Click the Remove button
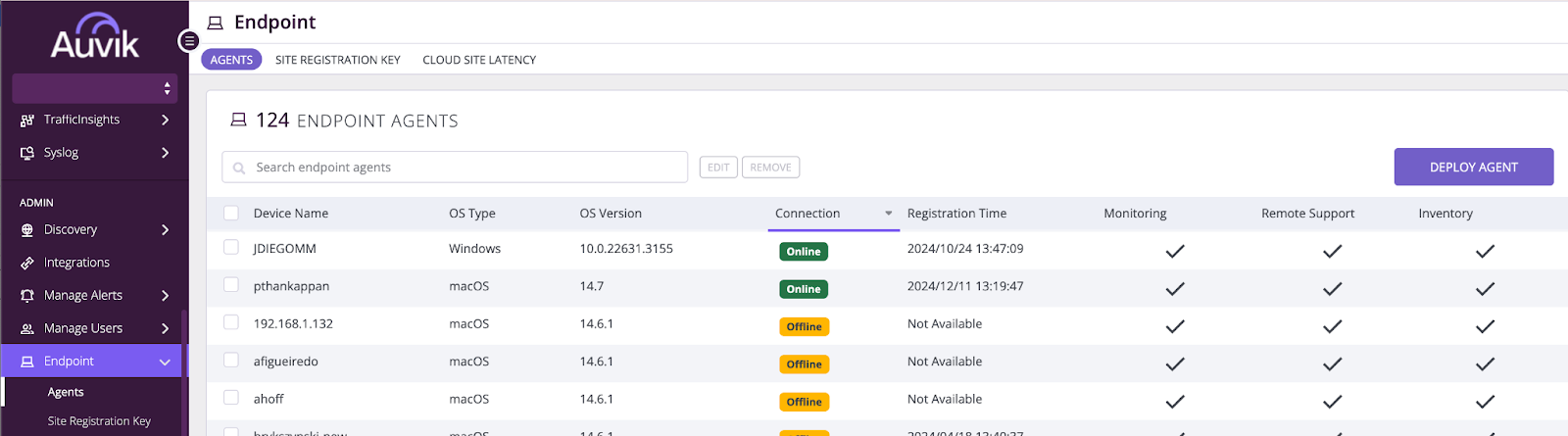Screen dimensions: 1568x436 tap(770, 168)
